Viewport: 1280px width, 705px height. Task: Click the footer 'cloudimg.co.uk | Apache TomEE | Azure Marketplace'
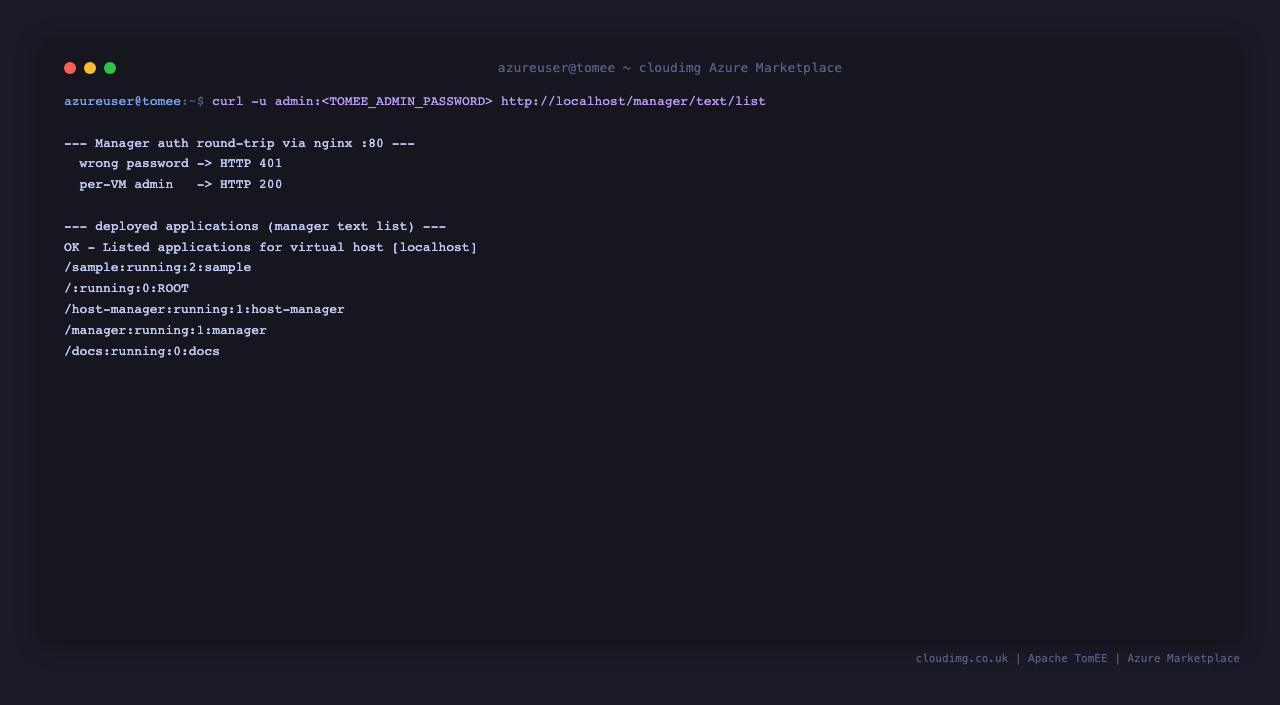[1078, 659]
